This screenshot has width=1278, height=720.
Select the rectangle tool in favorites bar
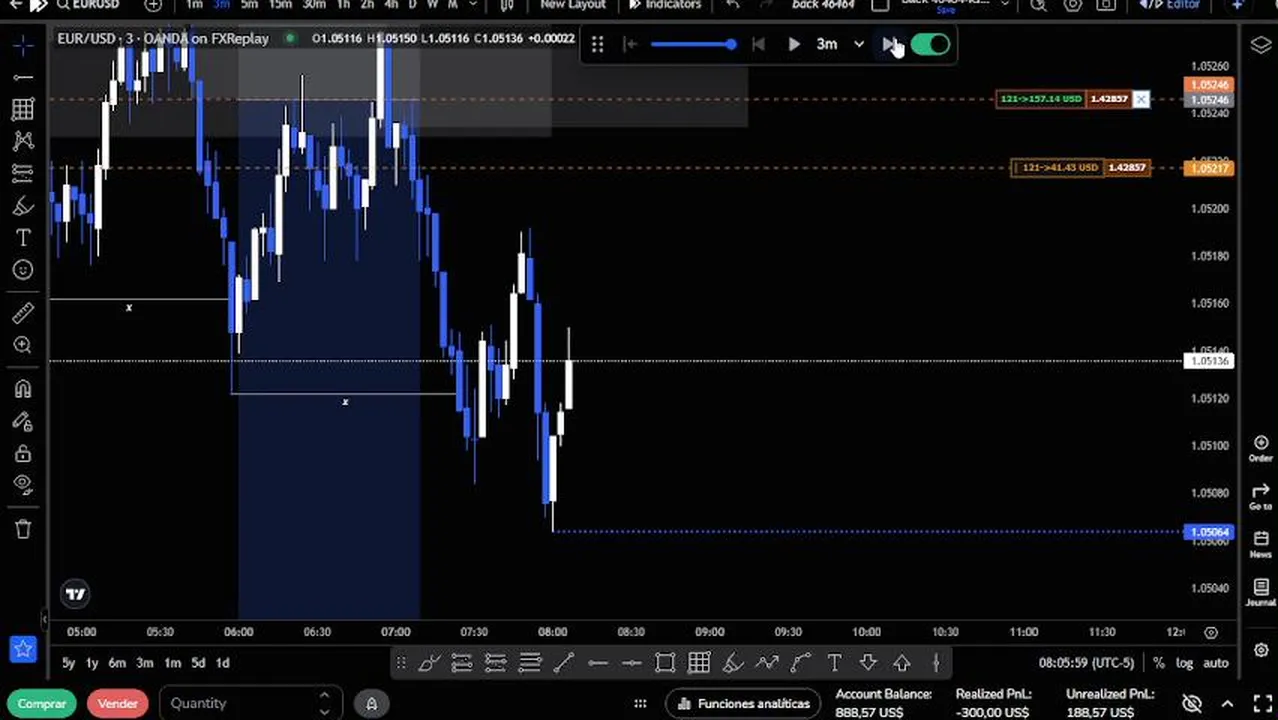tap(665, 663)
